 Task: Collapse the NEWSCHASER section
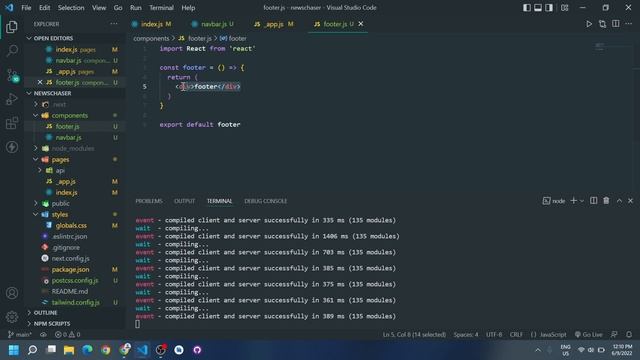(x=52, y=93)
